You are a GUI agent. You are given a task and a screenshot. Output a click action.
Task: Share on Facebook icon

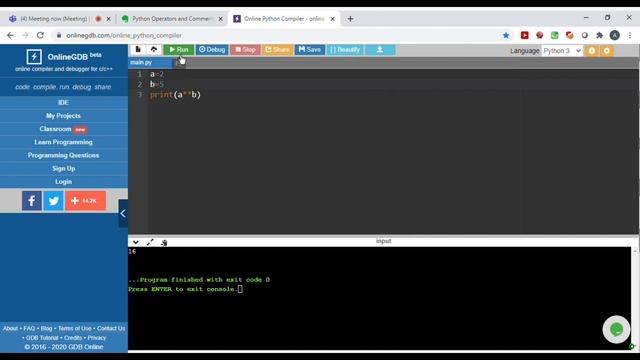pyautogui.click(x=32, y=201)
